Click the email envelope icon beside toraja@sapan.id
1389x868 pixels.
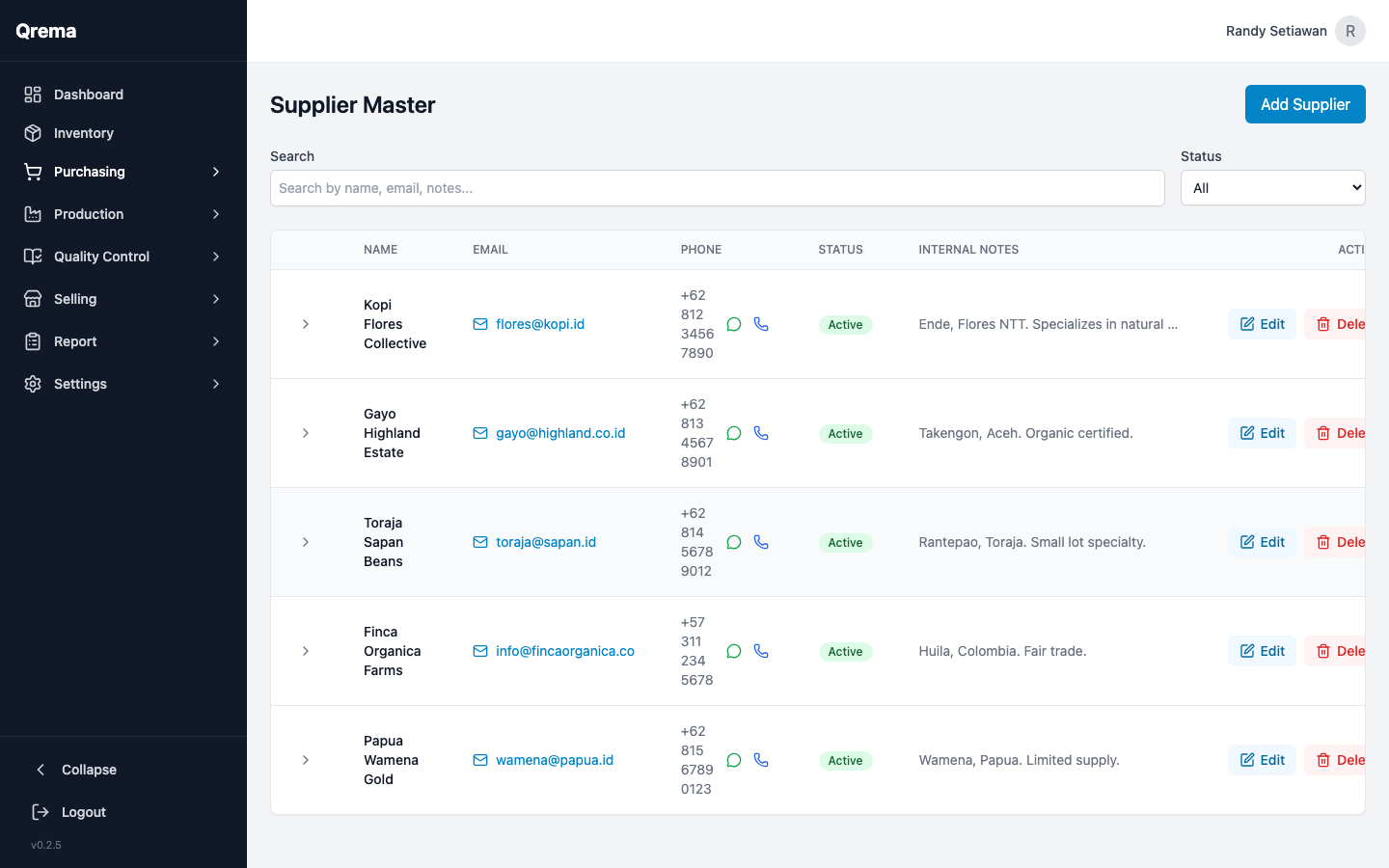(479, 542)
